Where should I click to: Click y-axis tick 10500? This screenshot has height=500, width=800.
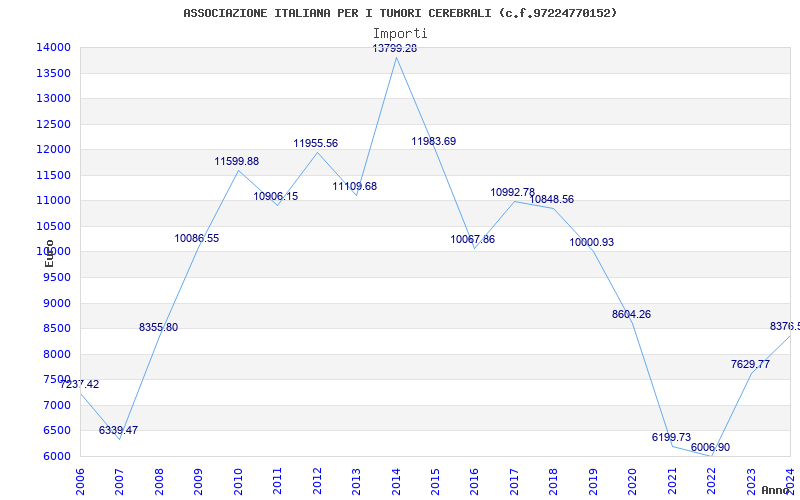tap(53, 226)
